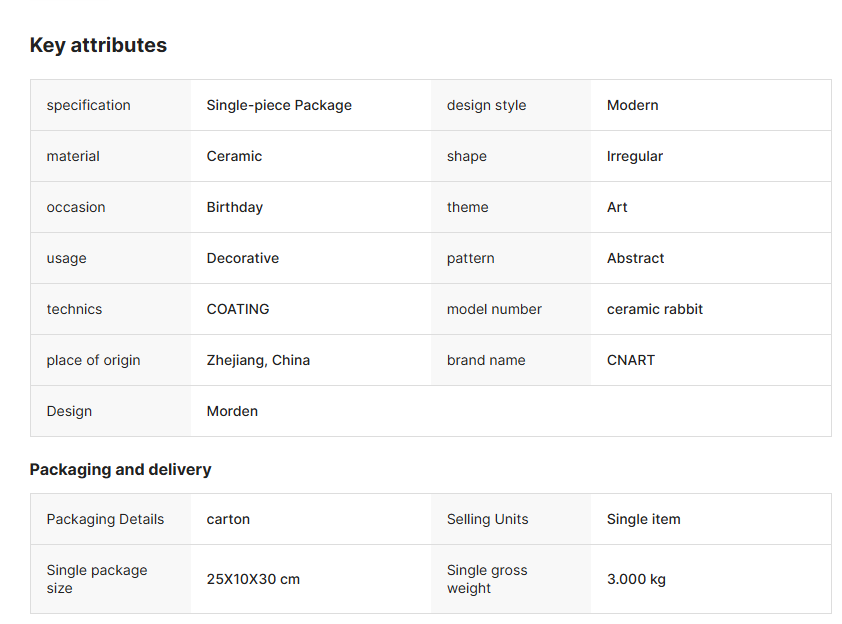Click the Ceramic material value
This screenshot has height=624, width=842.
pos(234,156)
